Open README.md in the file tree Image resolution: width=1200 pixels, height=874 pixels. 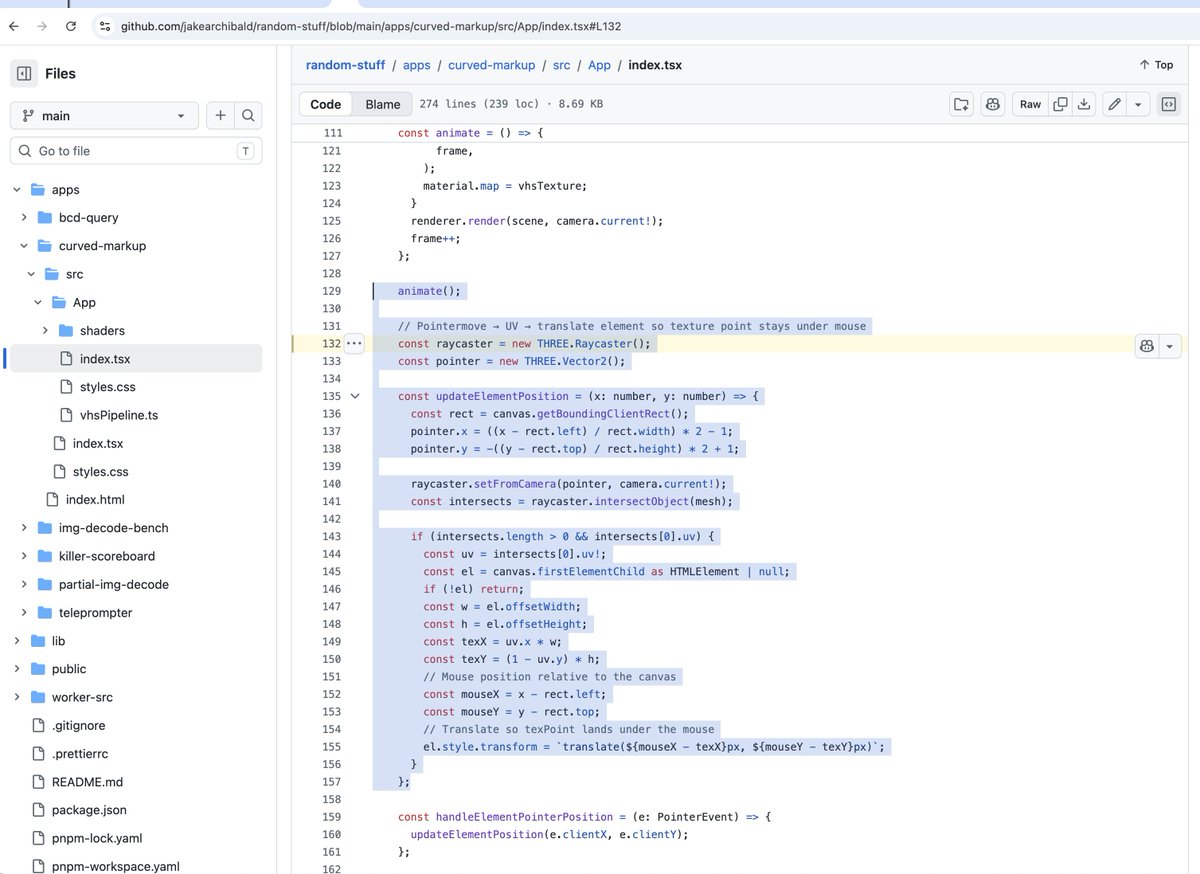coord(88,782)
